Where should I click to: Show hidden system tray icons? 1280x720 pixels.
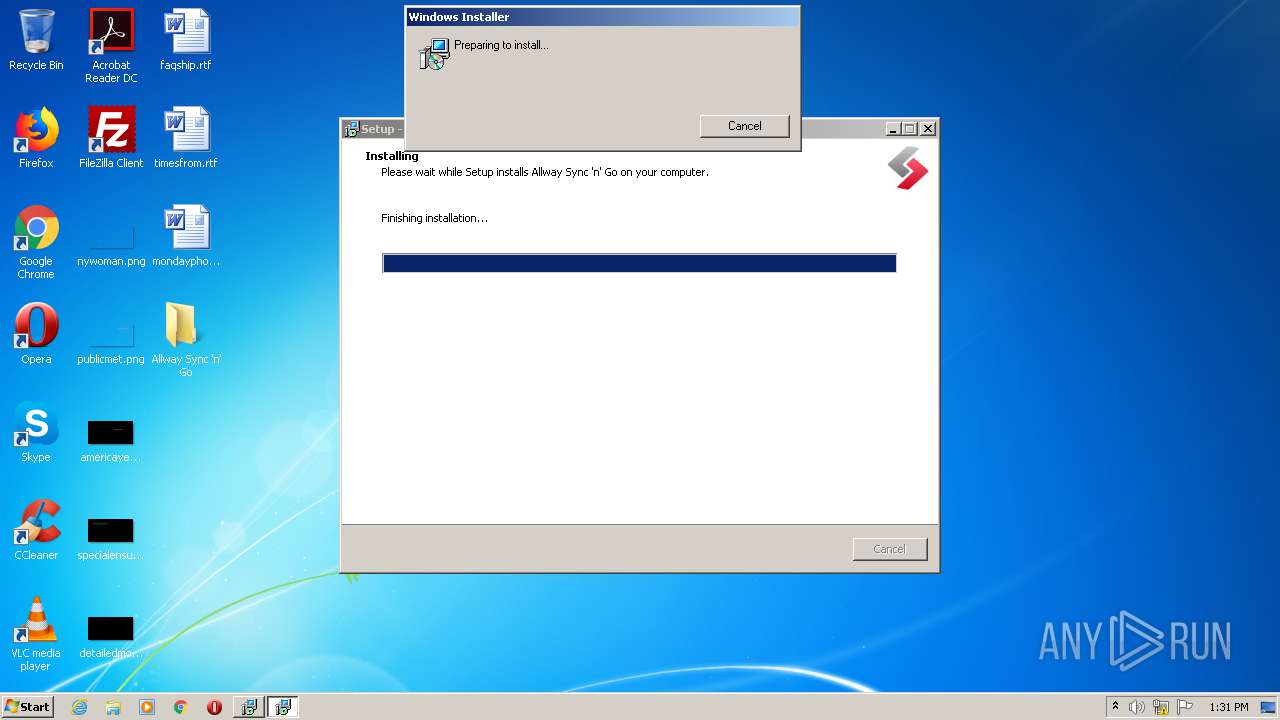pyautogui.click(x=1115, y=707)
